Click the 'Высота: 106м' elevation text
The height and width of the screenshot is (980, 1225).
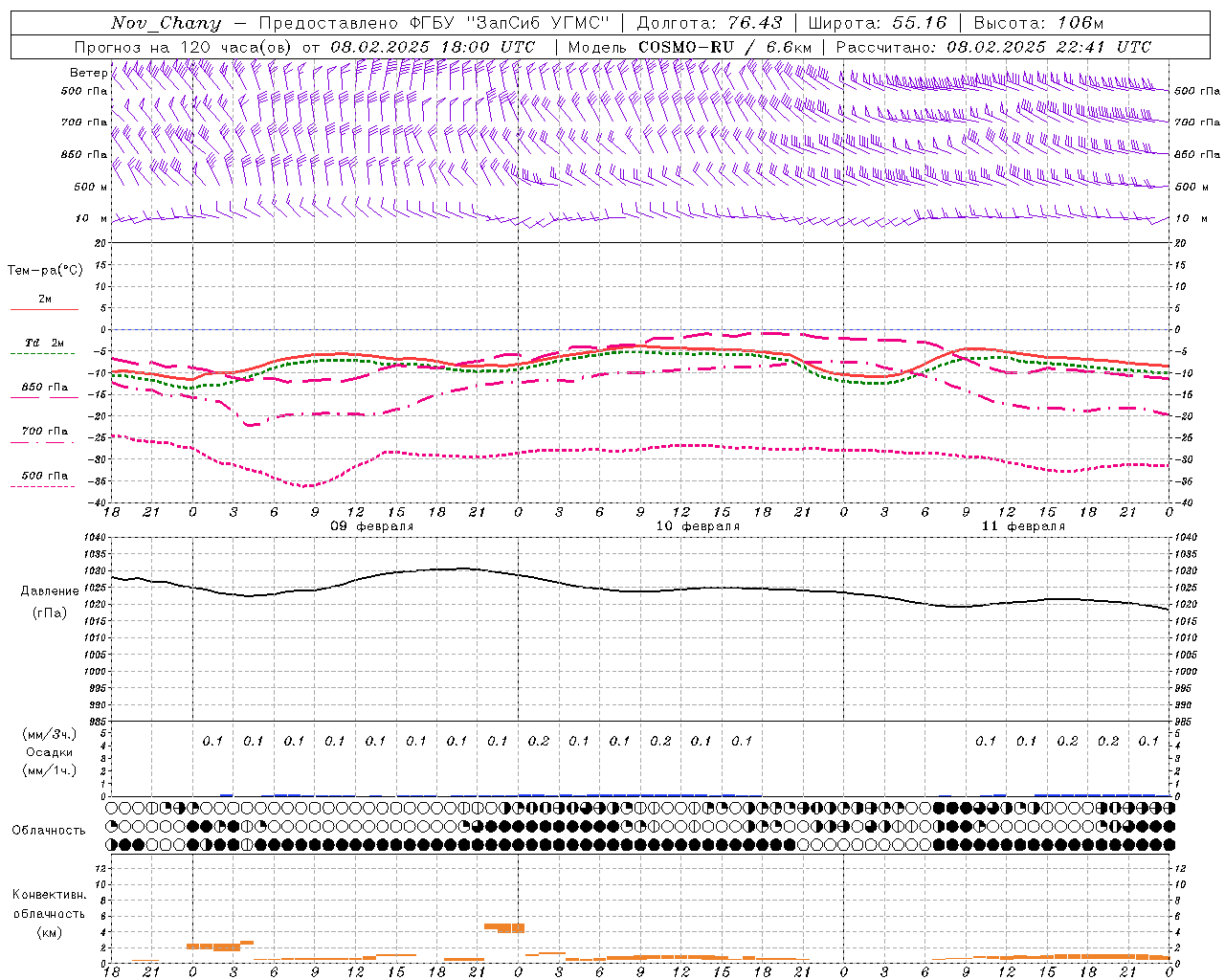[x=1038, y=23]
